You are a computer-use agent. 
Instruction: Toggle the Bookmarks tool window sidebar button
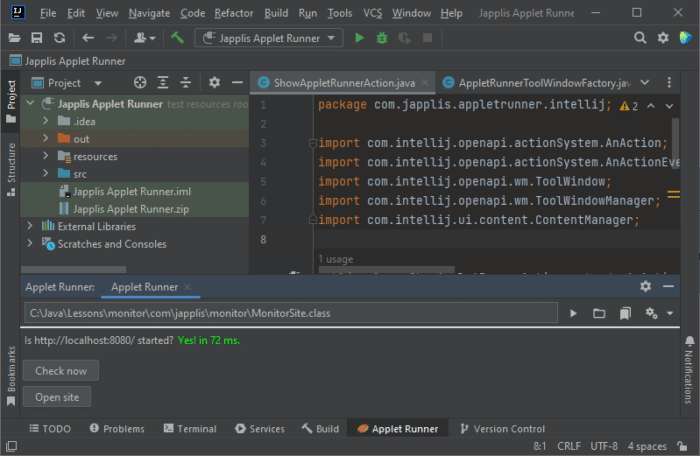click(x=11, y=376)
